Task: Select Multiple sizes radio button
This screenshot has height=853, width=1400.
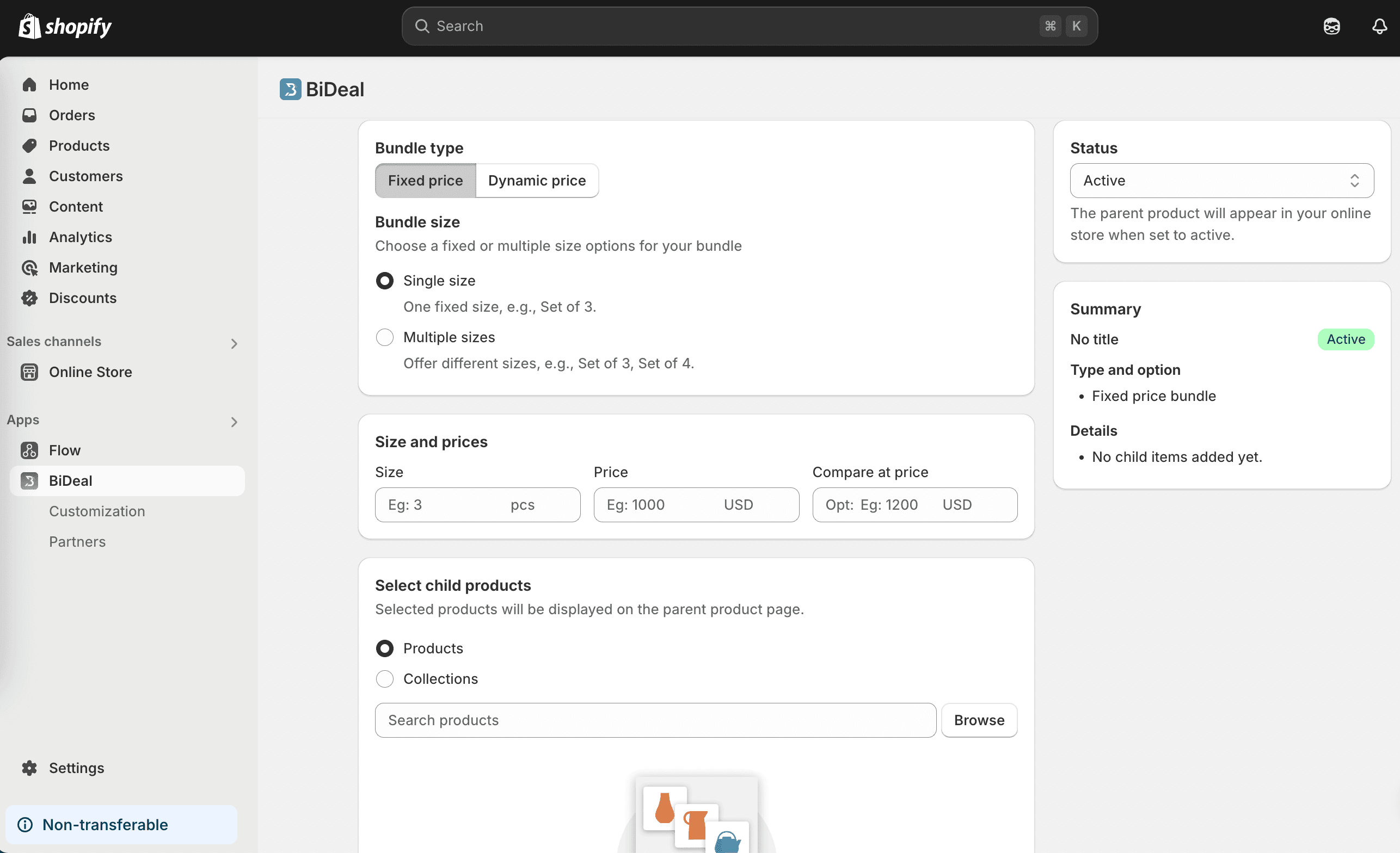Action: click(385, 337)
